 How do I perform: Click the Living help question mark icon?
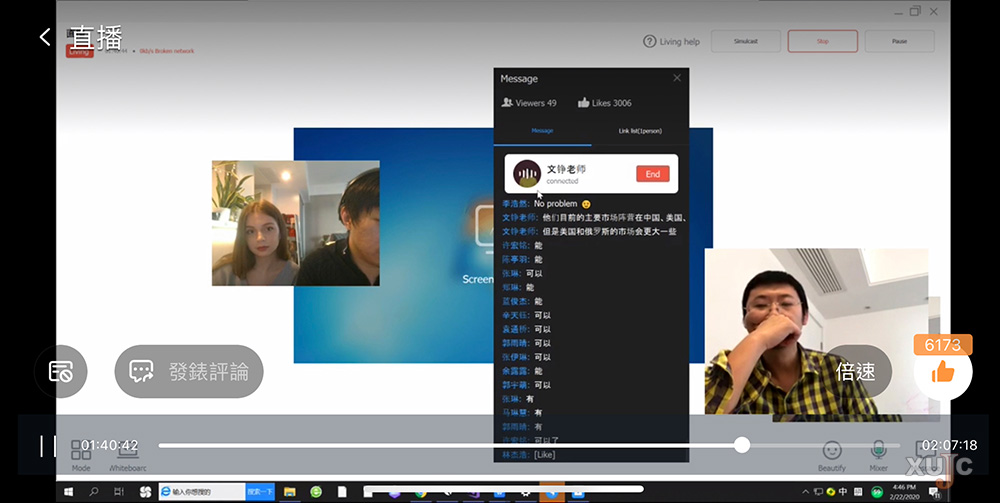650,41
